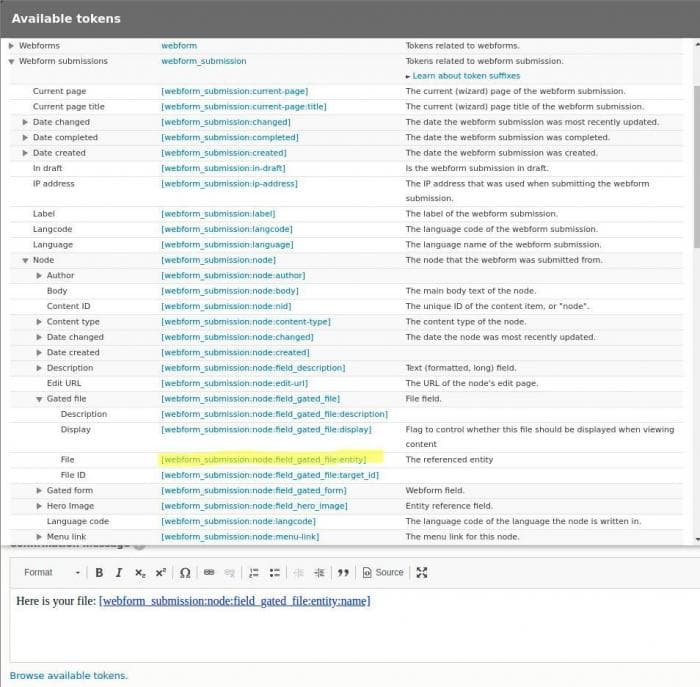The height and width of the screenshot is (687, 700).
Task: Insert the node:langcode token
Action: pyautogui.click(x=238, y=521)
